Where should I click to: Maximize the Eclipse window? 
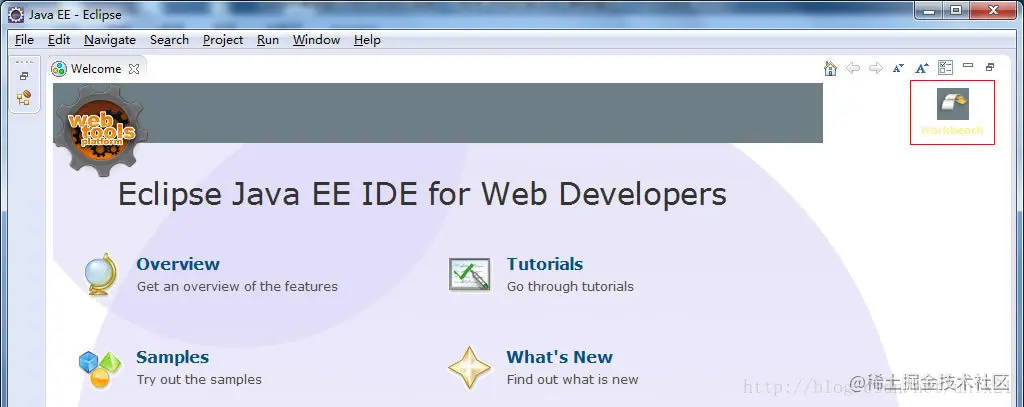(956, 11)
